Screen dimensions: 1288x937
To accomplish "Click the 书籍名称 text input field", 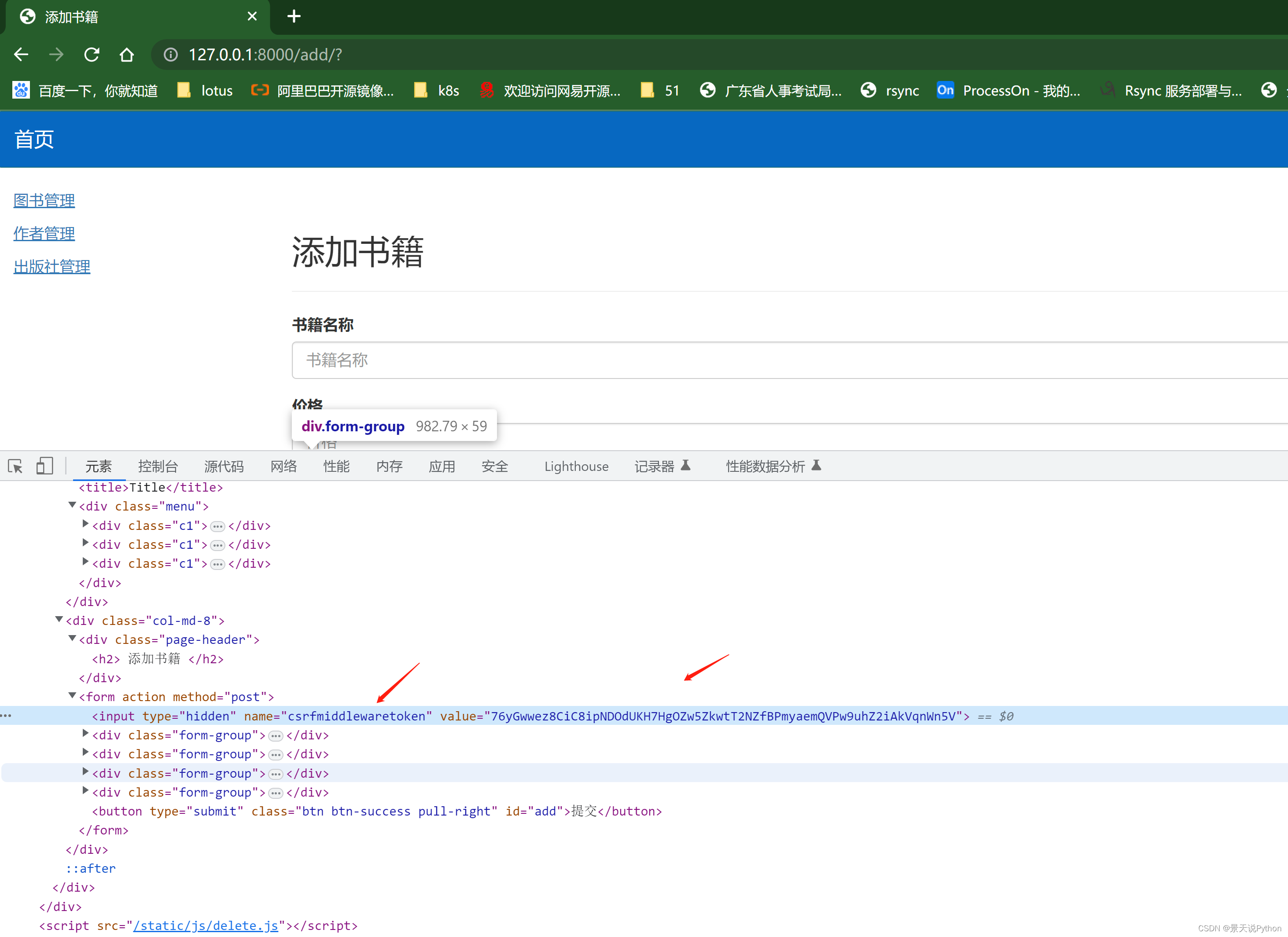I will tap(738, 360).
